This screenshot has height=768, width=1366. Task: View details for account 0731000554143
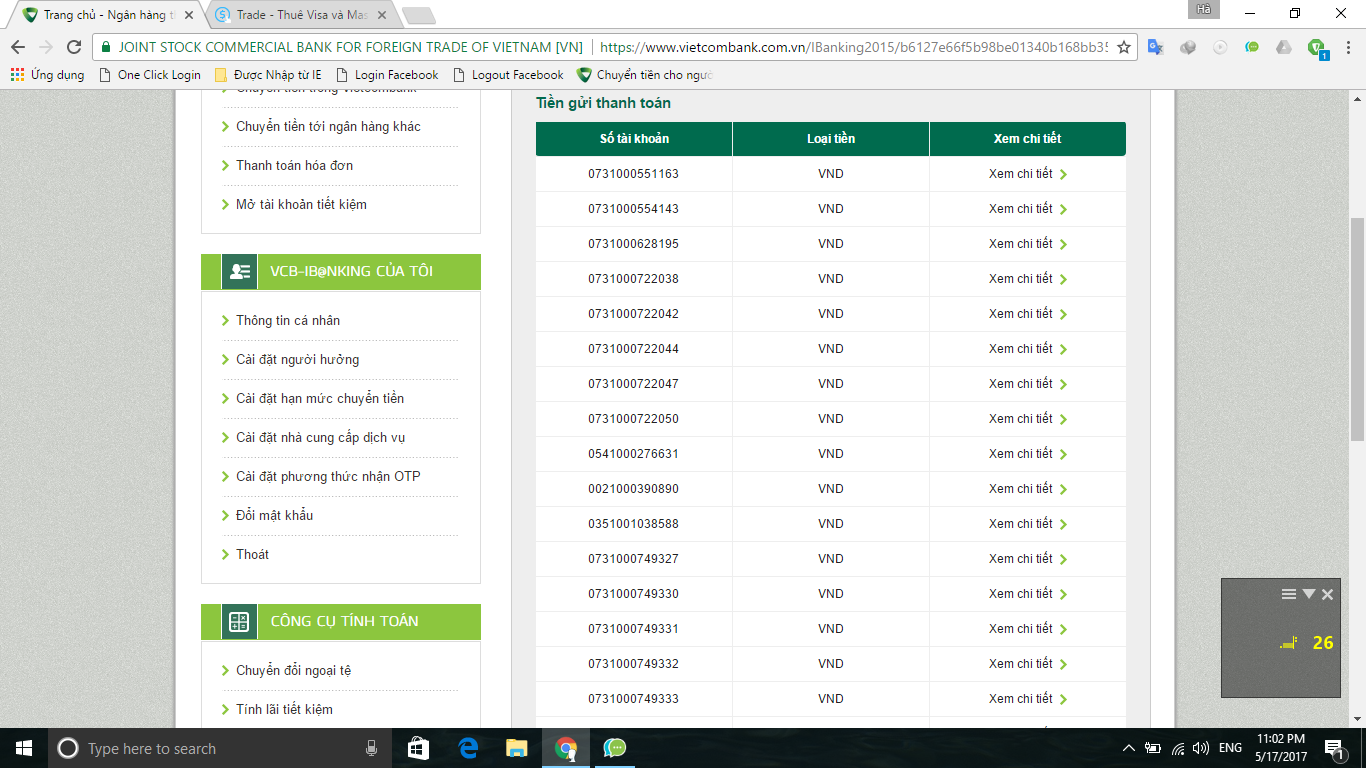click(x=1028, y=209)
